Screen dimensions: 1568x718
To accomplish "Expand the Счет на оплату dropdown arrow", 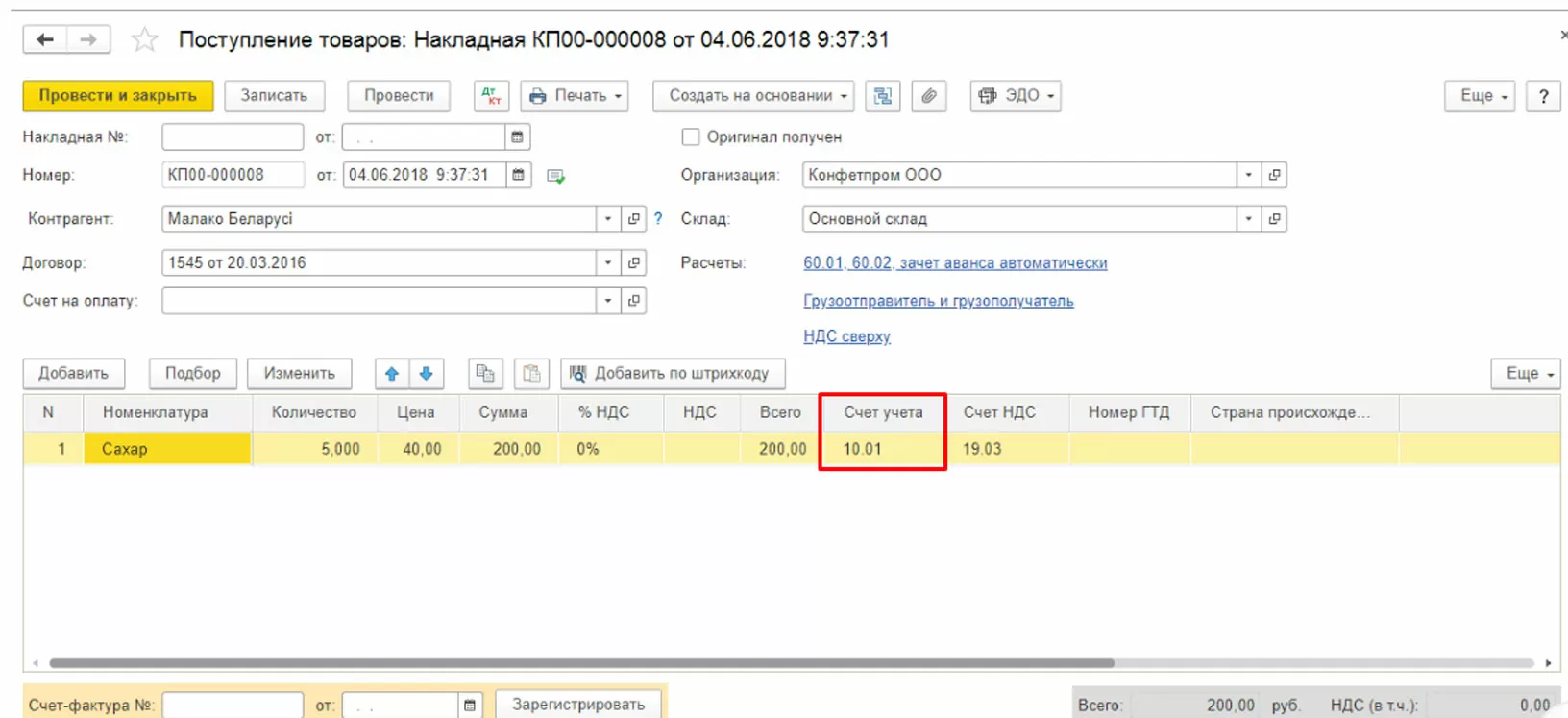I will (x=607, y=301).
